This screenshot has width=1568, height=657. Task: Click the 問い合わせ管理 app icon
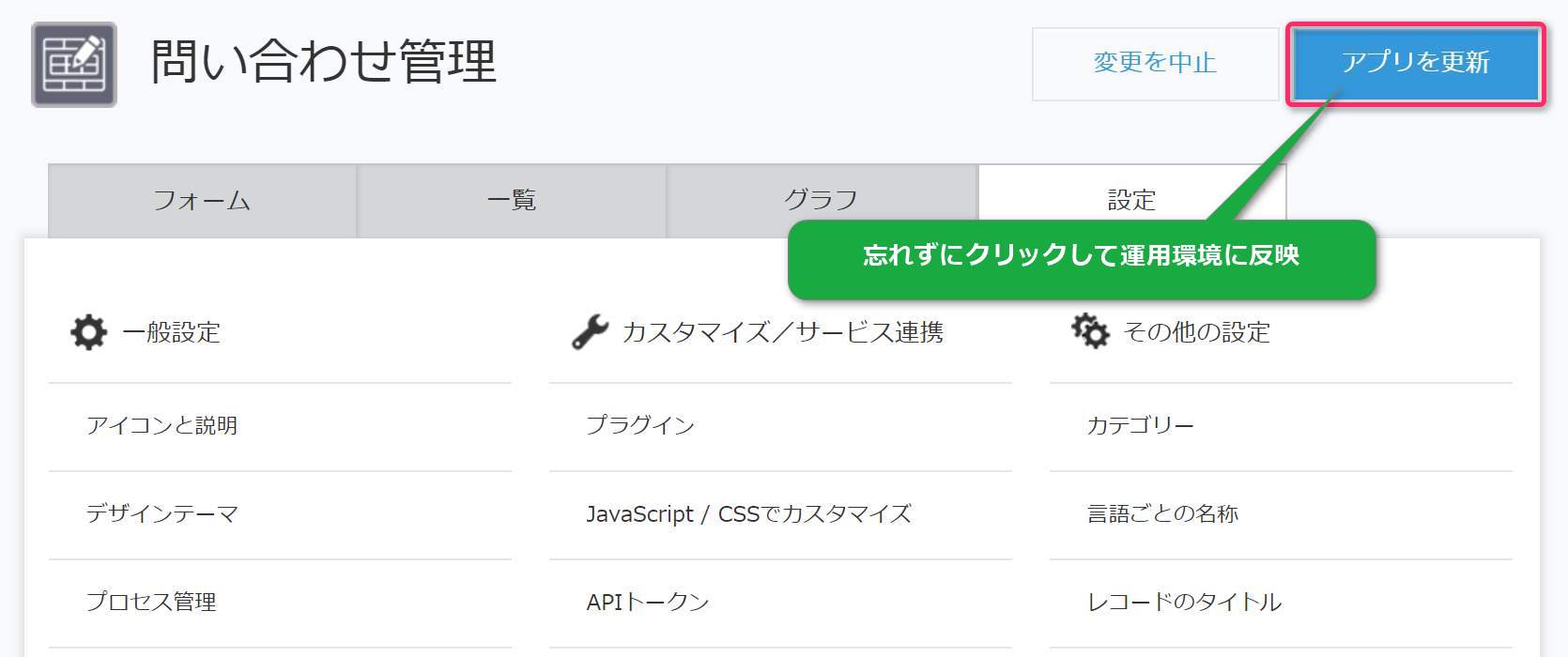(74, 64)
